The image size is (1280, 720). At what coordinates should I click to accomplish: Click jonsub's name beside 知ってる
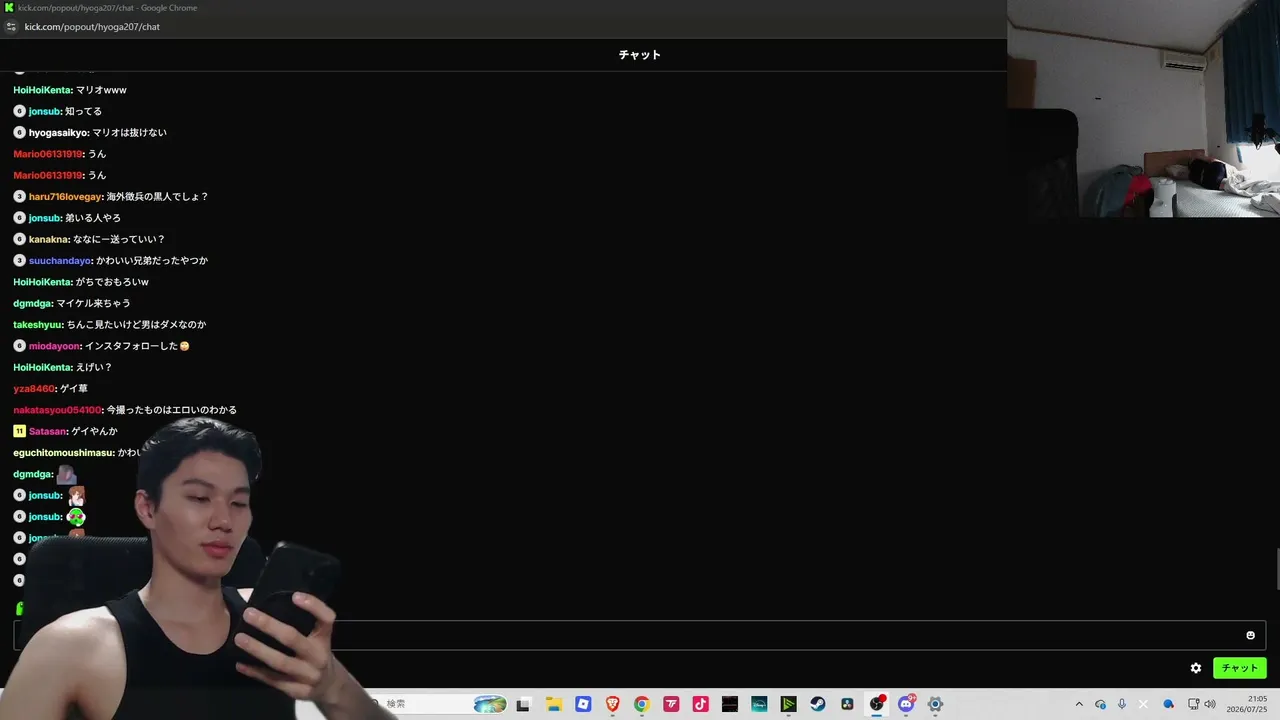(x=45, y=112)
